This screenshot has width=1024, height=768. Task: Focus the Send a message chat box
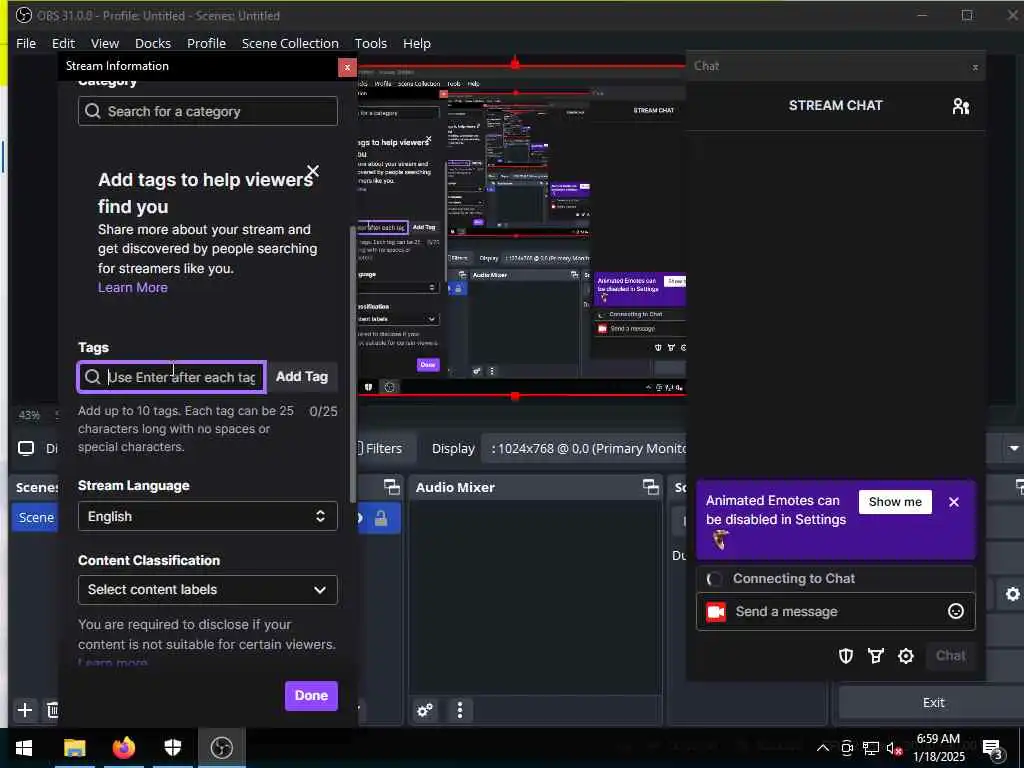tap(835, 611)
